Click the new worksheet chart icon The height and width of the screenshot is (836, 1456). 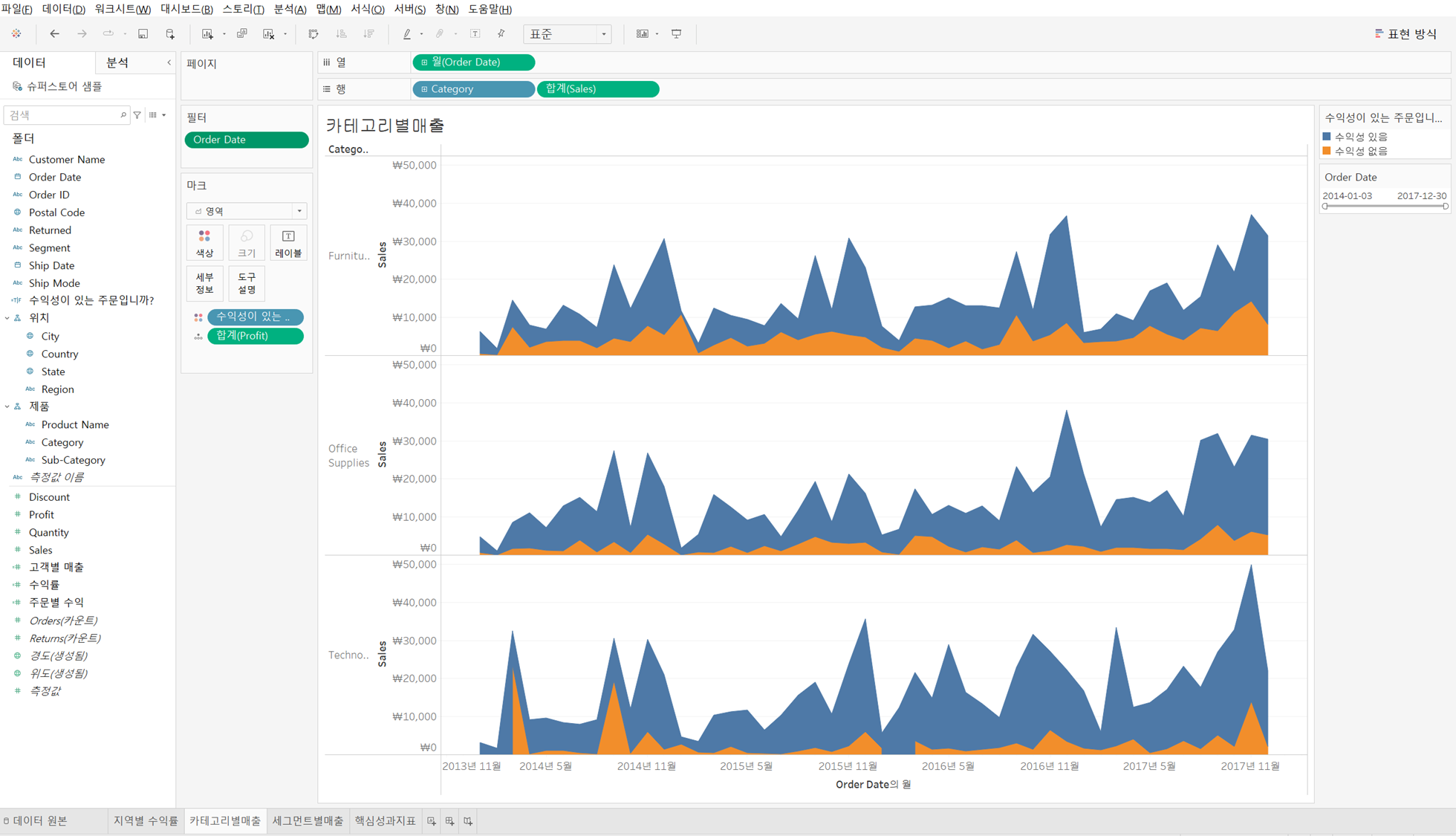click(x=207, y=33)
